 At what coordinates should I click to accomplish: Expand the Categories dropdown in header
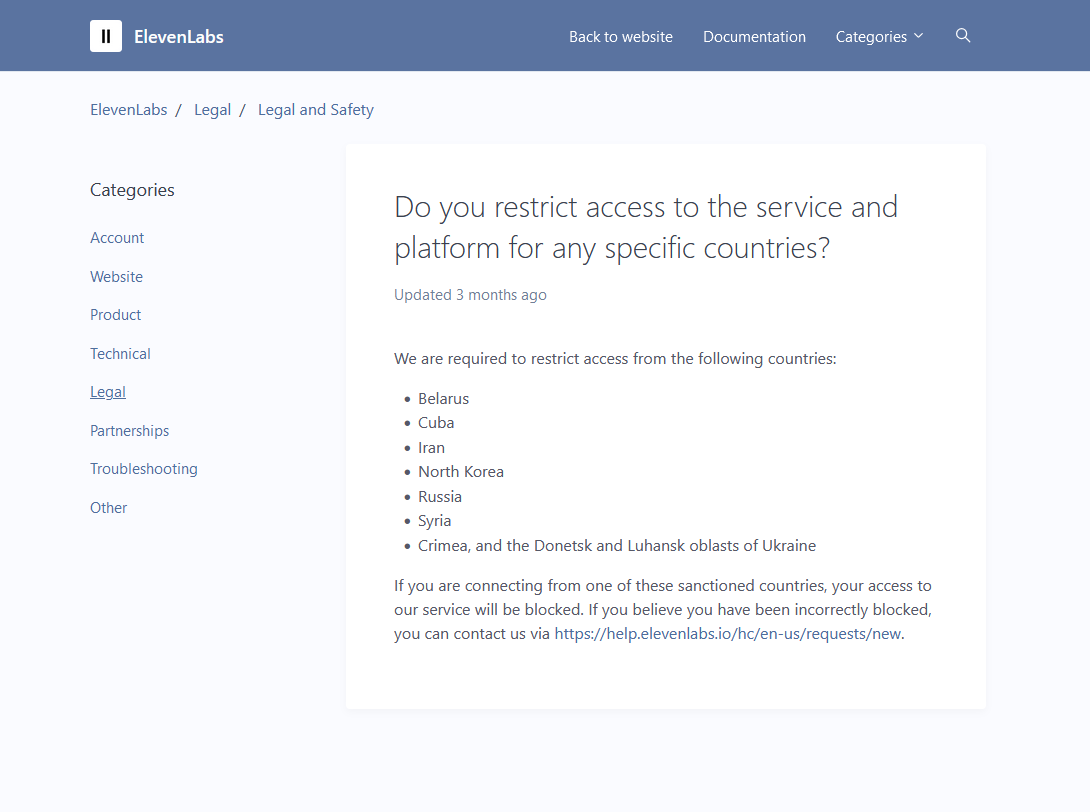879,37
